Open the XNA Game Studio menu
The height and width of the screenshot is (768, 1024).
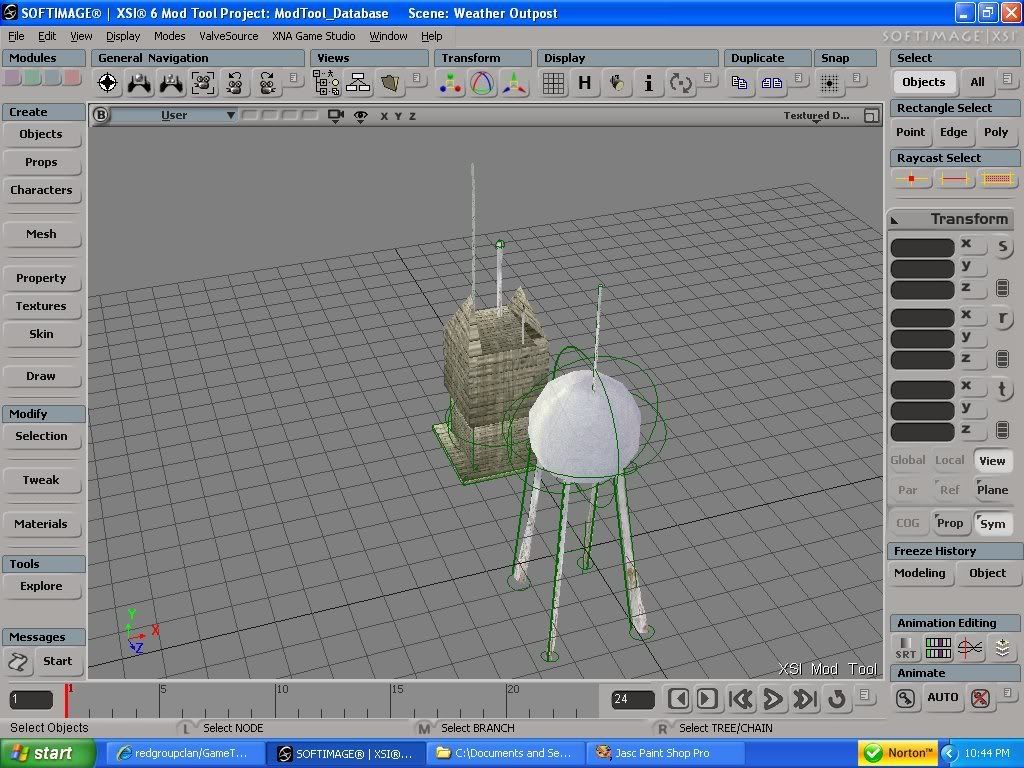313,36
